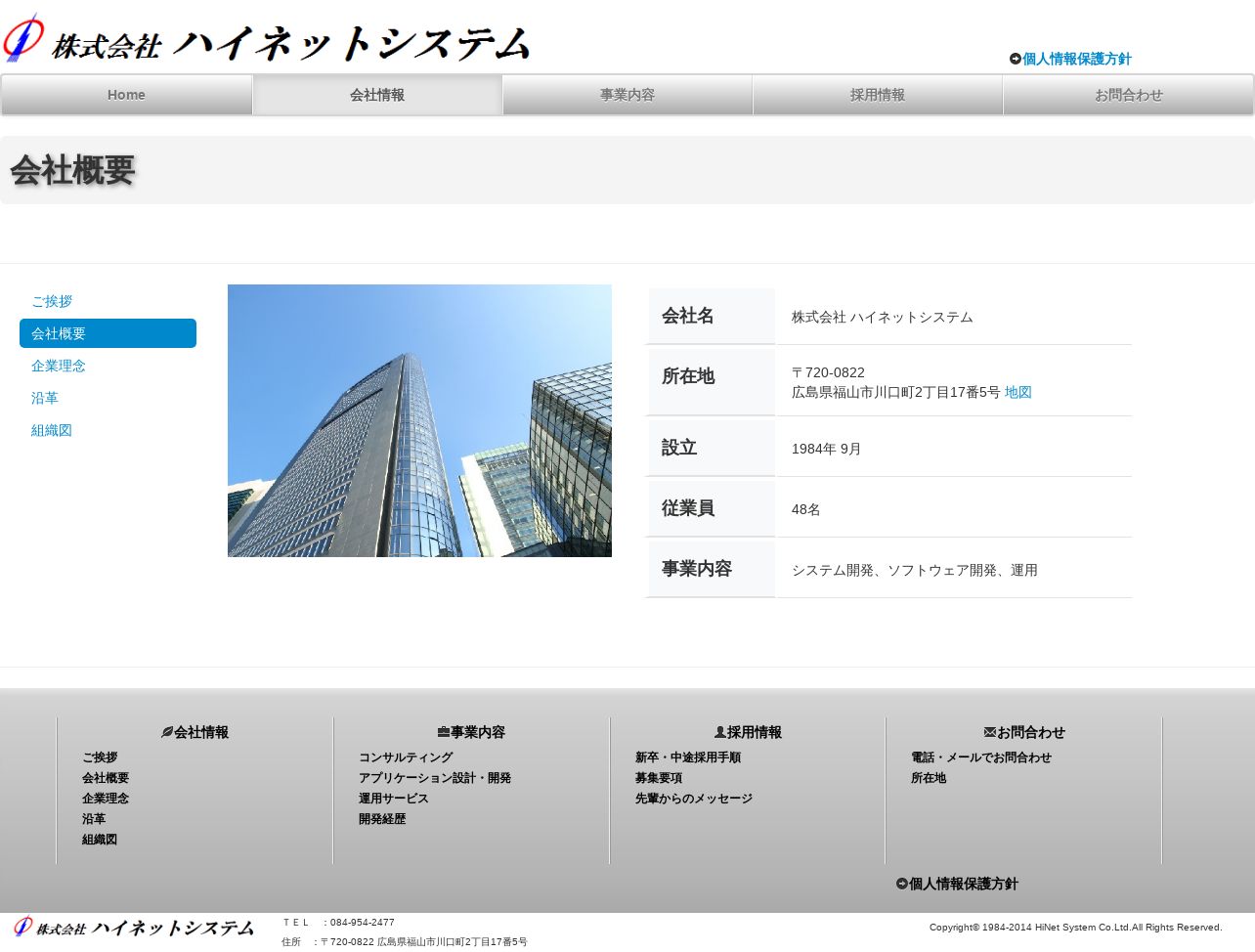This screenshot has height=952, width=1255.
Task: Open footer link 募集要項
Action: (x=659, y=778)
